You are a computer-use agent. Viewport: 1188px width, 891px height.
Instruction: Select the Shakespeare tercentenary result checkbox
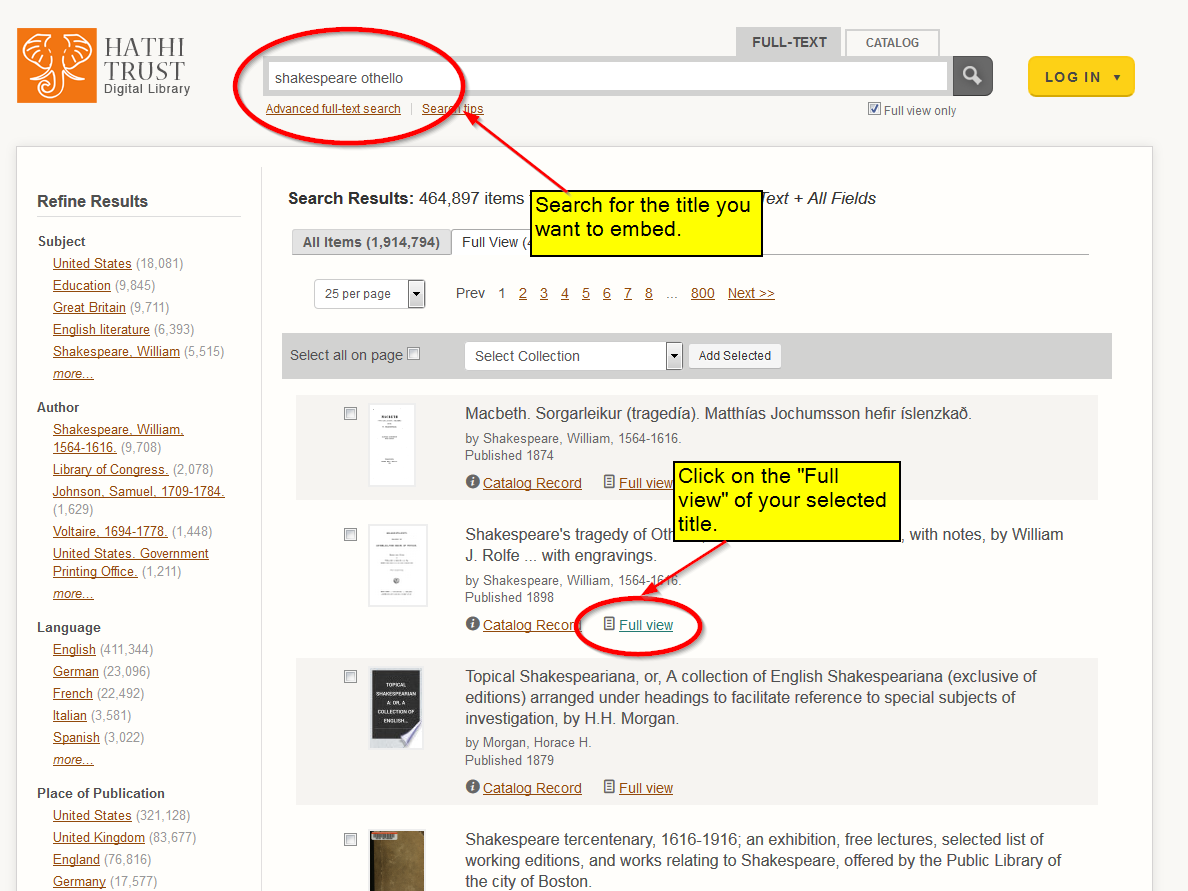(350, 839)
